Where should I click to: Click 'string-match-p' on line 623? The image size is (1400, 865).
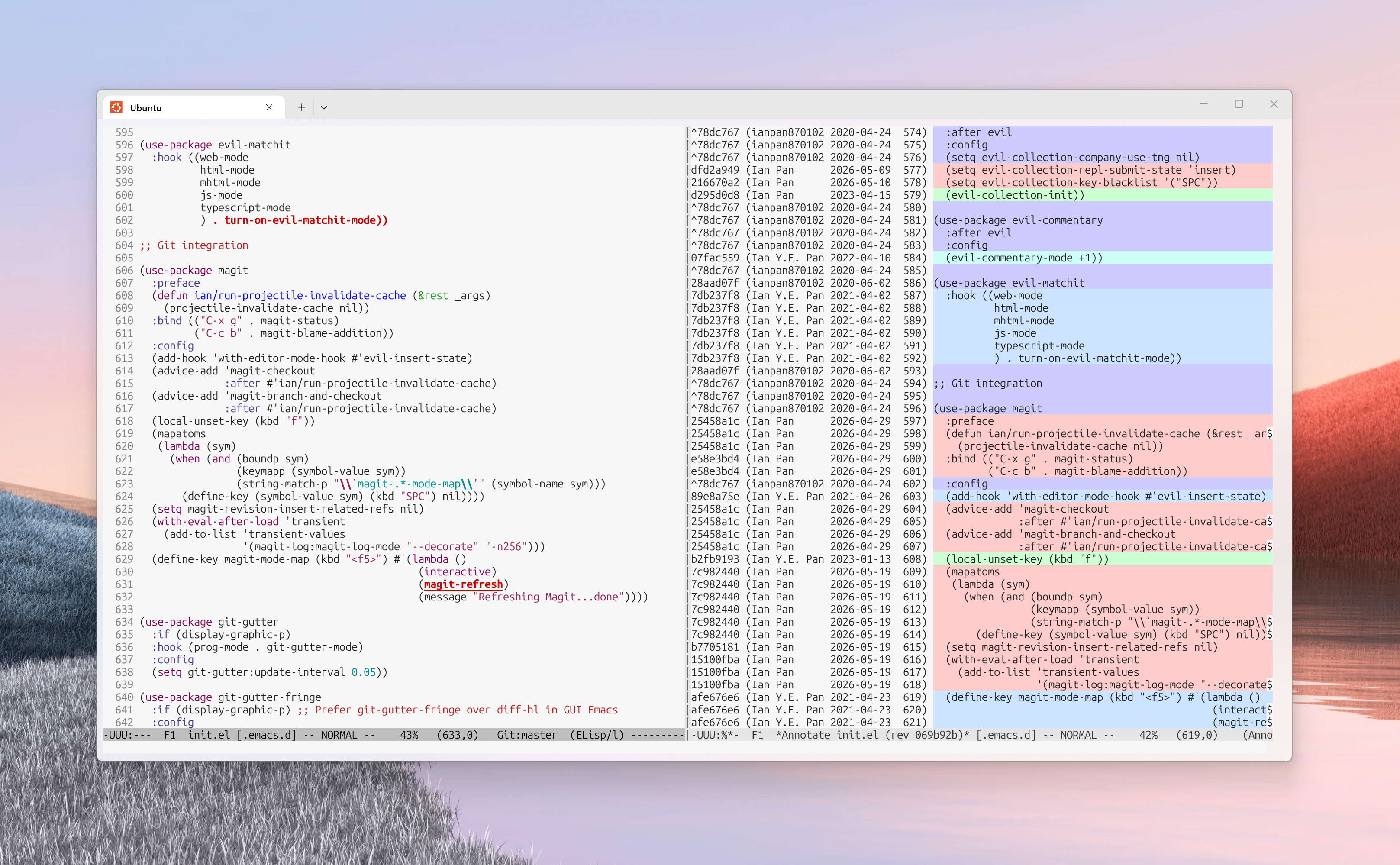(285, 484)
